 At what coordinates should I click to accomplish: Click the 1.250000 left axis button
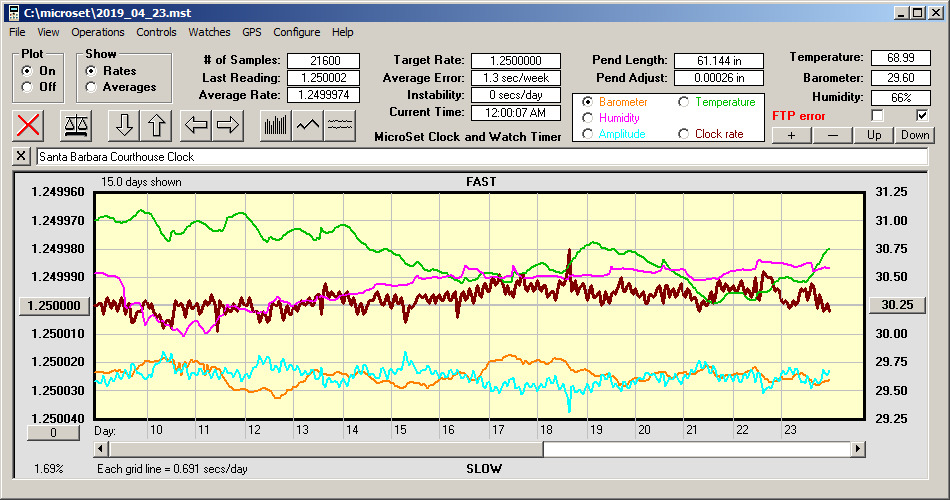pos(55,305)
